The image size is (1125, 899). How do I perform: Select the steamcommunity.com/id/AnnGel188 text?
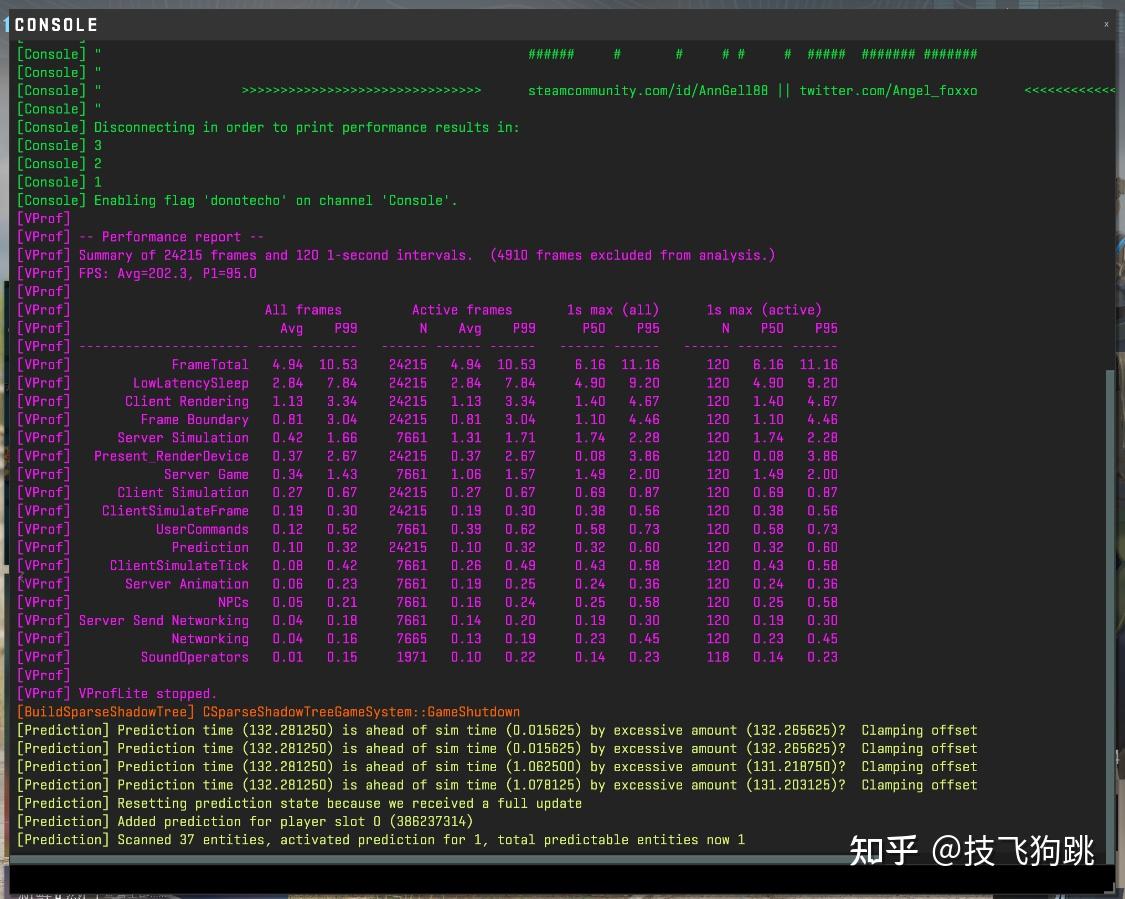coord(648,90)
